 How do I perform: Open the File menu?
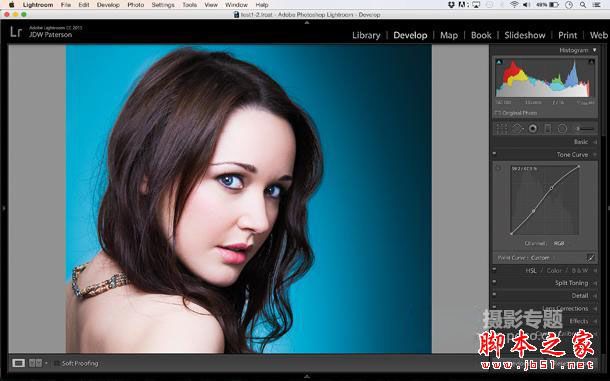(65, 5)
